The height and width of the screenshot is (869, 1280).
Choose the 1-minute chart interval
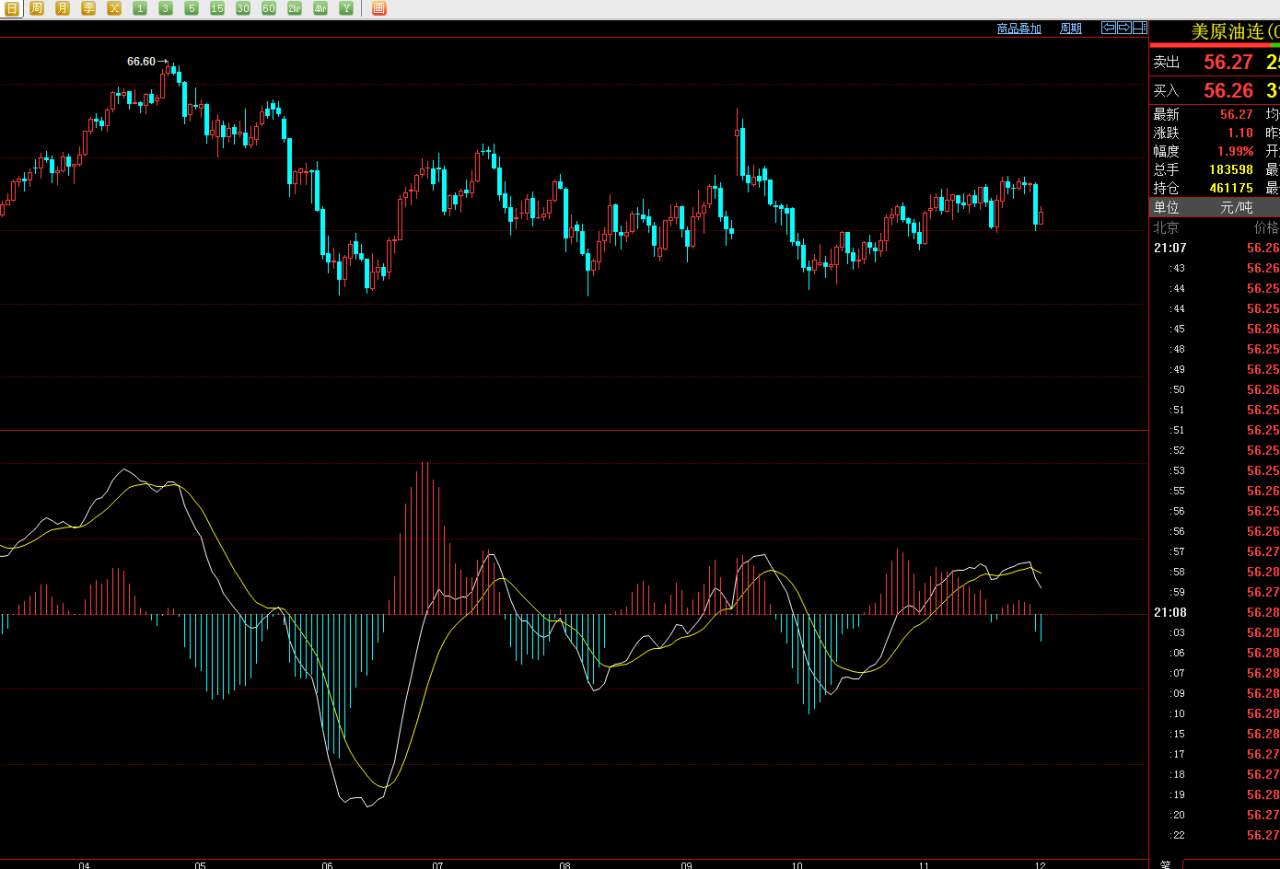[x=140, y=8]
